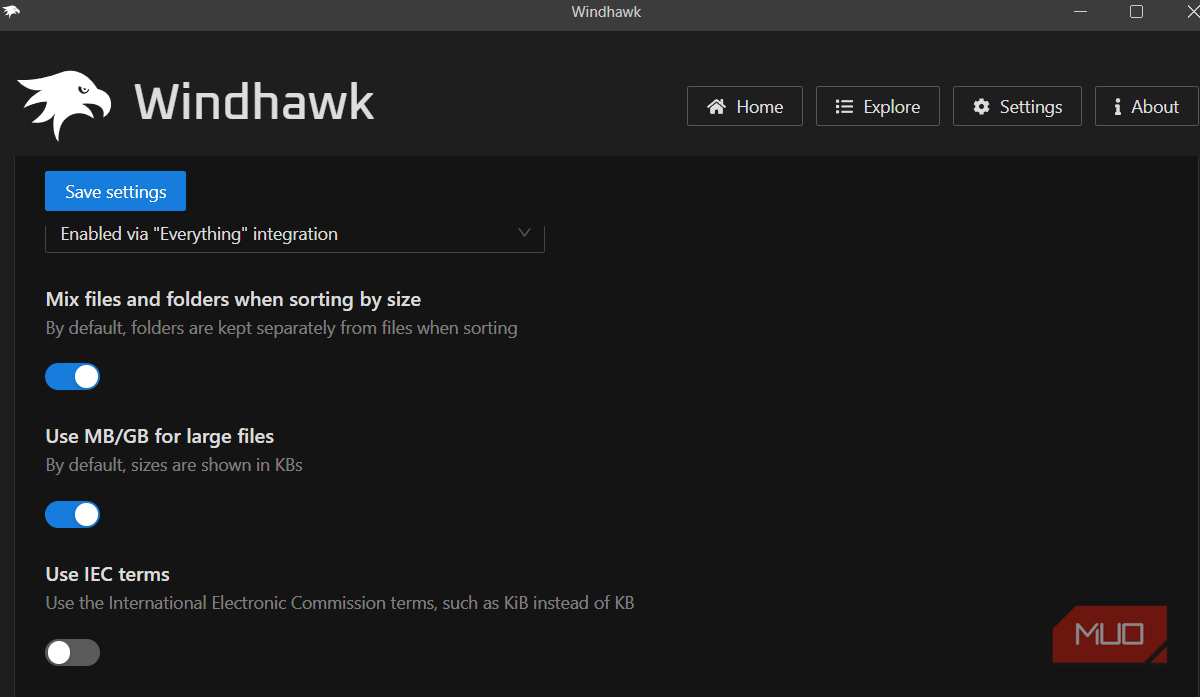Go to the Home page
The height and width of the screenshot is (697, 1200).
(x=745, y=106)
